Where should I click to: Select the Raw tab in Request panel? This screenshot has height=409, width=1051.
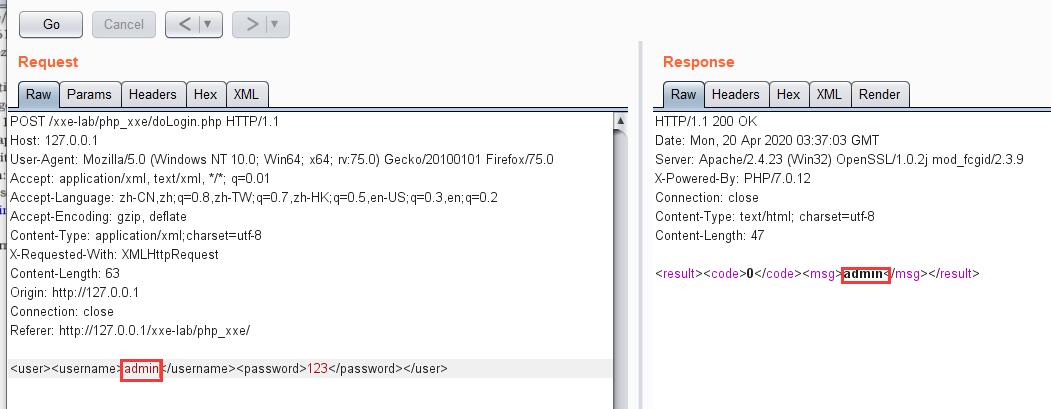click(x=38, y=95)
